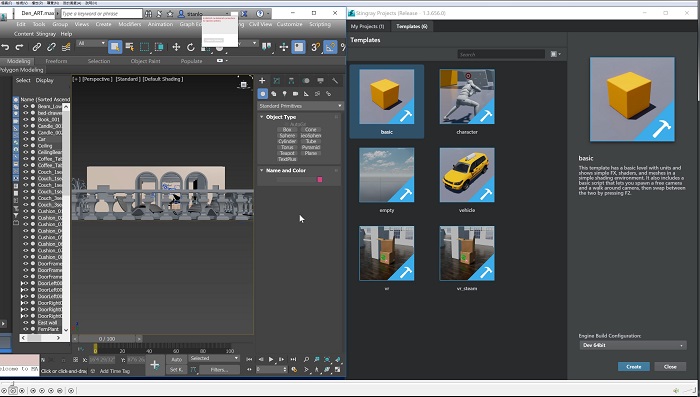Click the binoculars search icon in title bar
The height and width of the screenshot is (397, 700).
pos(148,14)
